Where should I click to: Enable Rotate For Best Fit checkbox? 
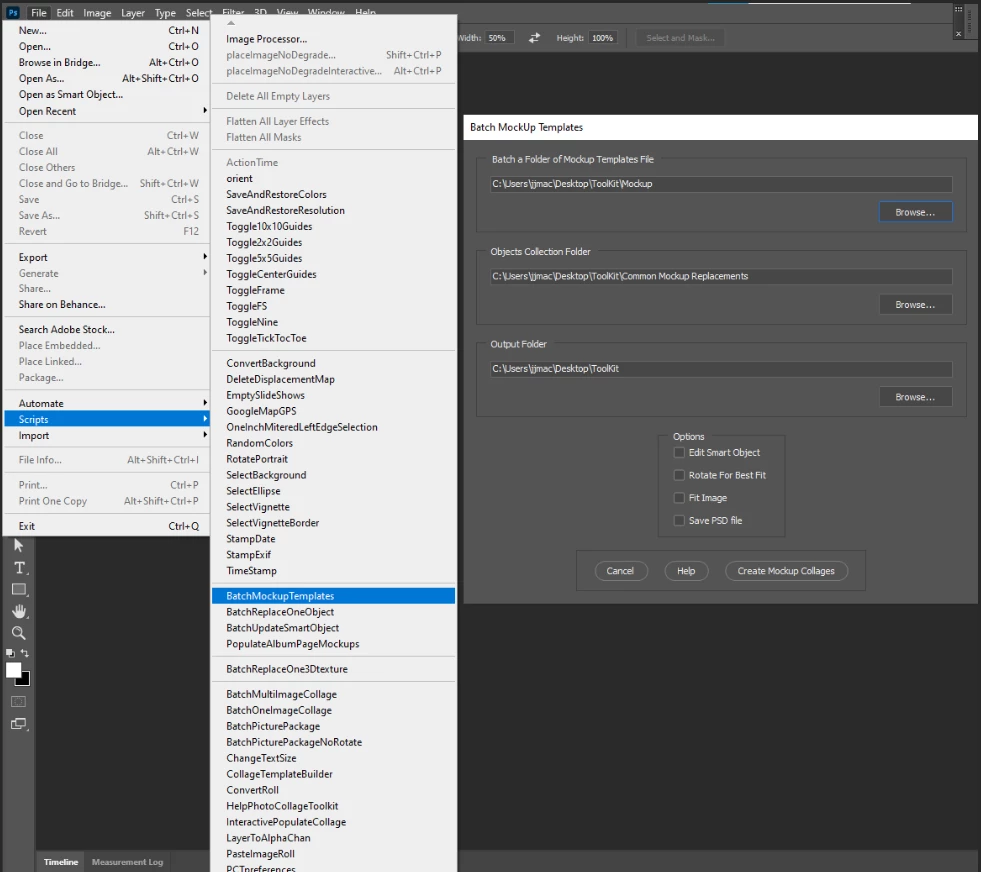(679, 475)
